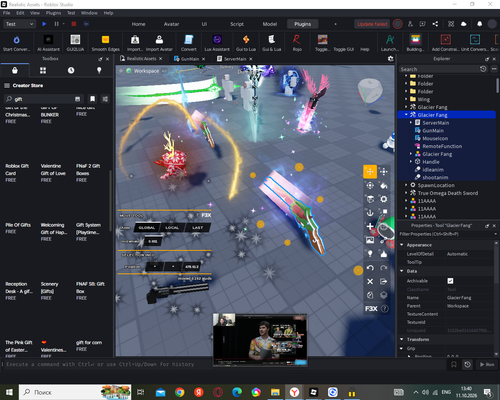The image size is (500, 400).
Task: Expand the Wing folder
Action: click(x=406, y=99)
